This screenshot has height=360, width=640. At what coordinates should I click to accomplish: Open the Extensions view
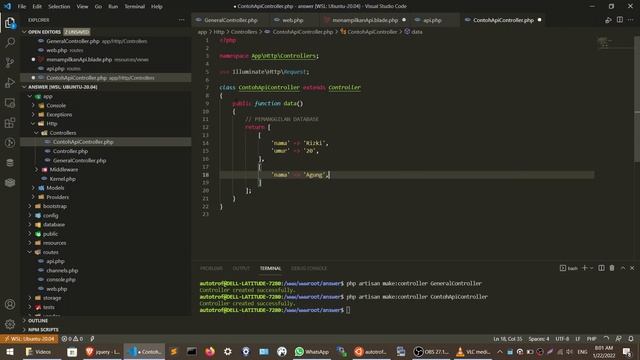pyautogui.click(x=10, y=122)
